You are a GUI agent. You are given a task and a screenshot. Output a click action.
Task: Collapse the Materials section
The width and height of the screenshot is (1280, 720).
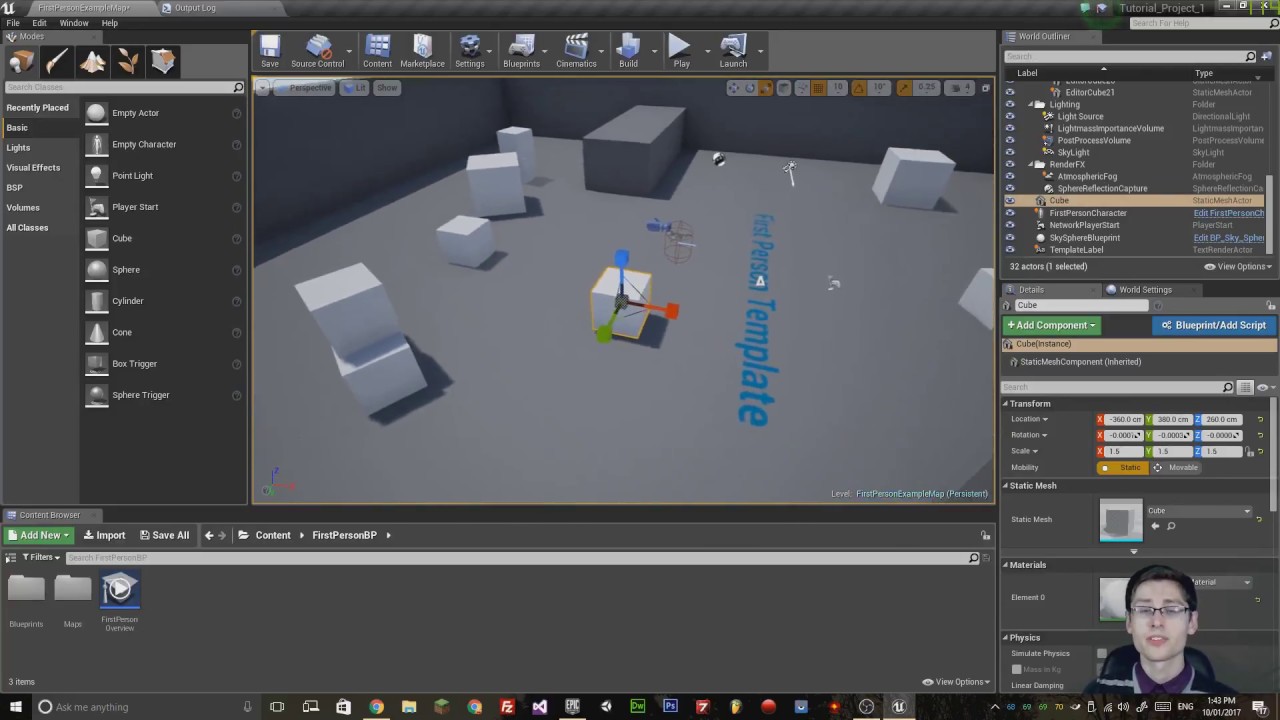click(1006, 565)
